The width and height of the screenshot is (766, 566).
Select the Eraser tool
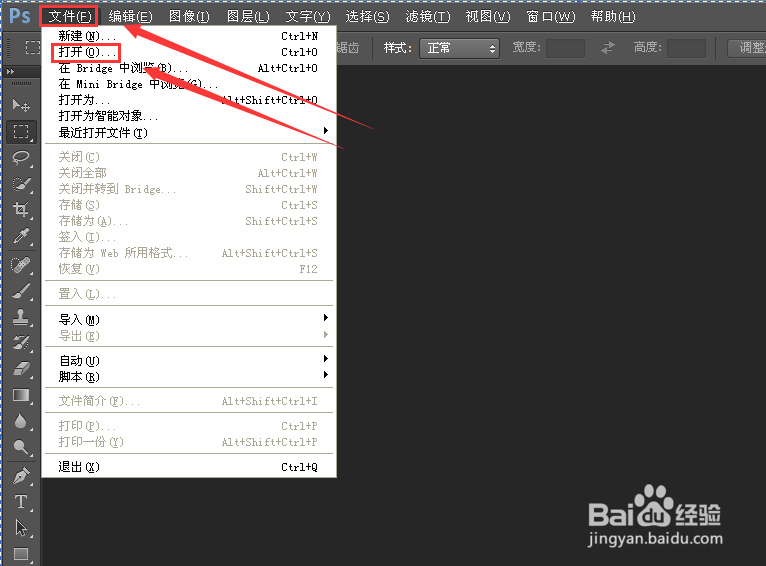[x=21, y=369]
